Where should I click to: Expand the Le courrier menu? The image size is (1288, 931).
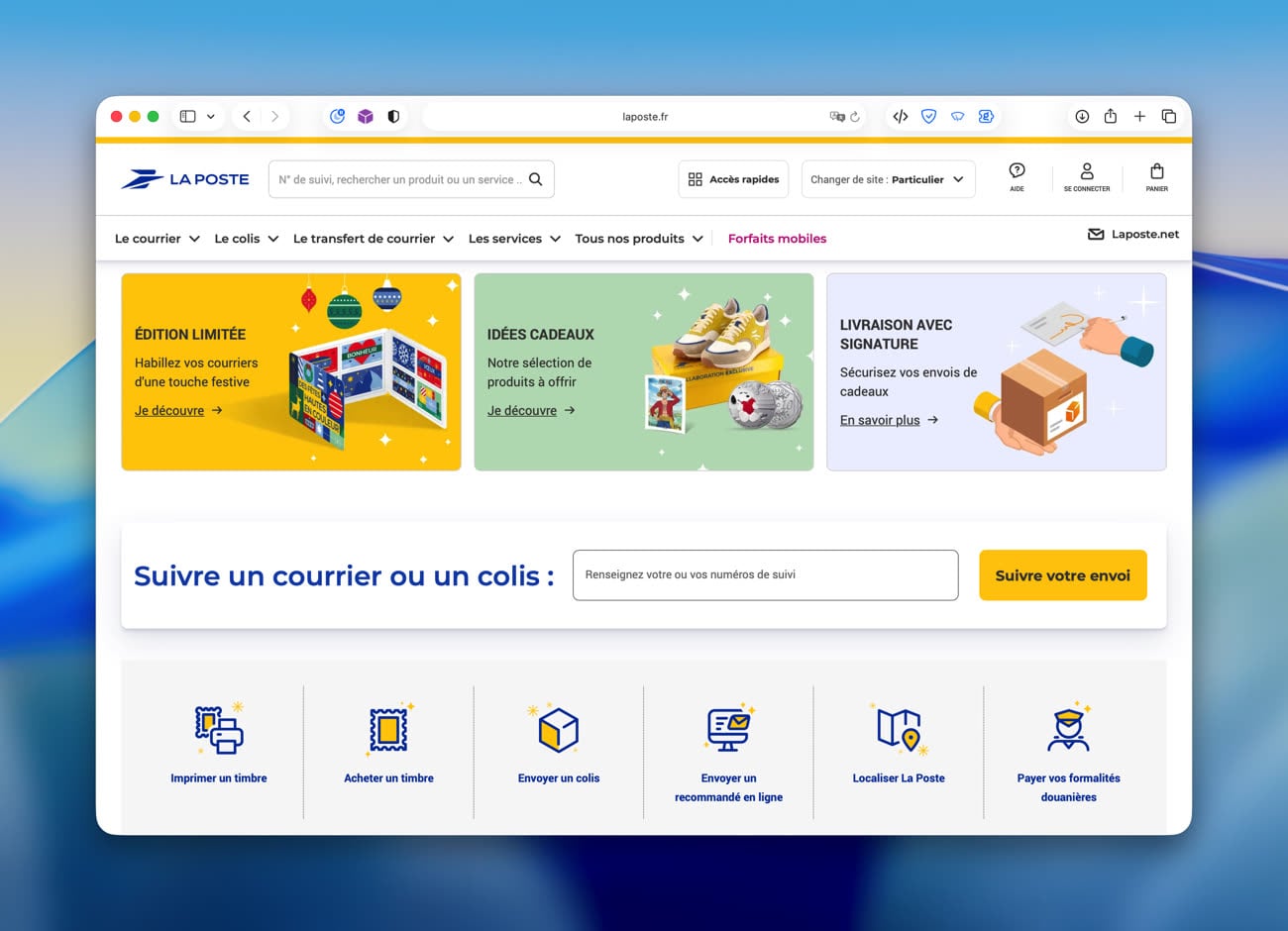157,239
